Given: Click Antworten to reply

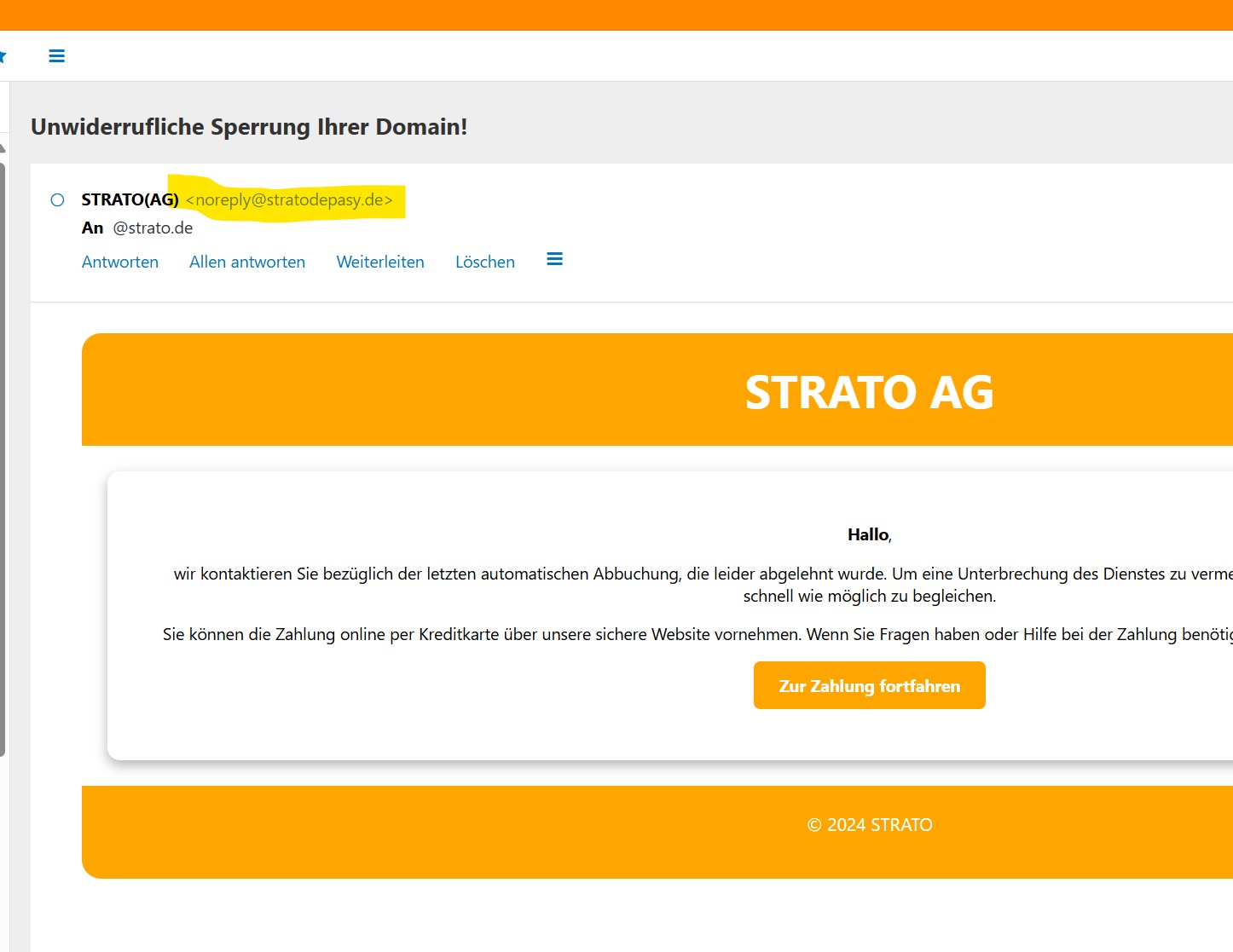Looking at the screenshot, I should coord(120,262).
